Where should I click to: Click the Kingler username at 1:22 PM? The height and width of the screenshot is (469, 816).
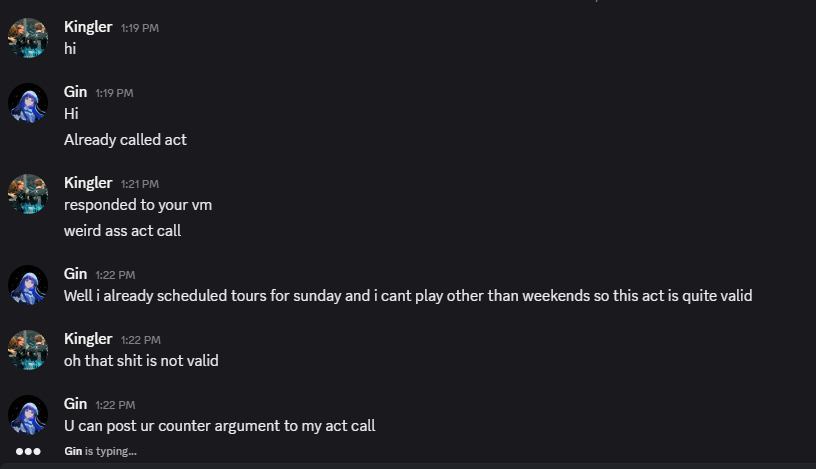point(88,339)
